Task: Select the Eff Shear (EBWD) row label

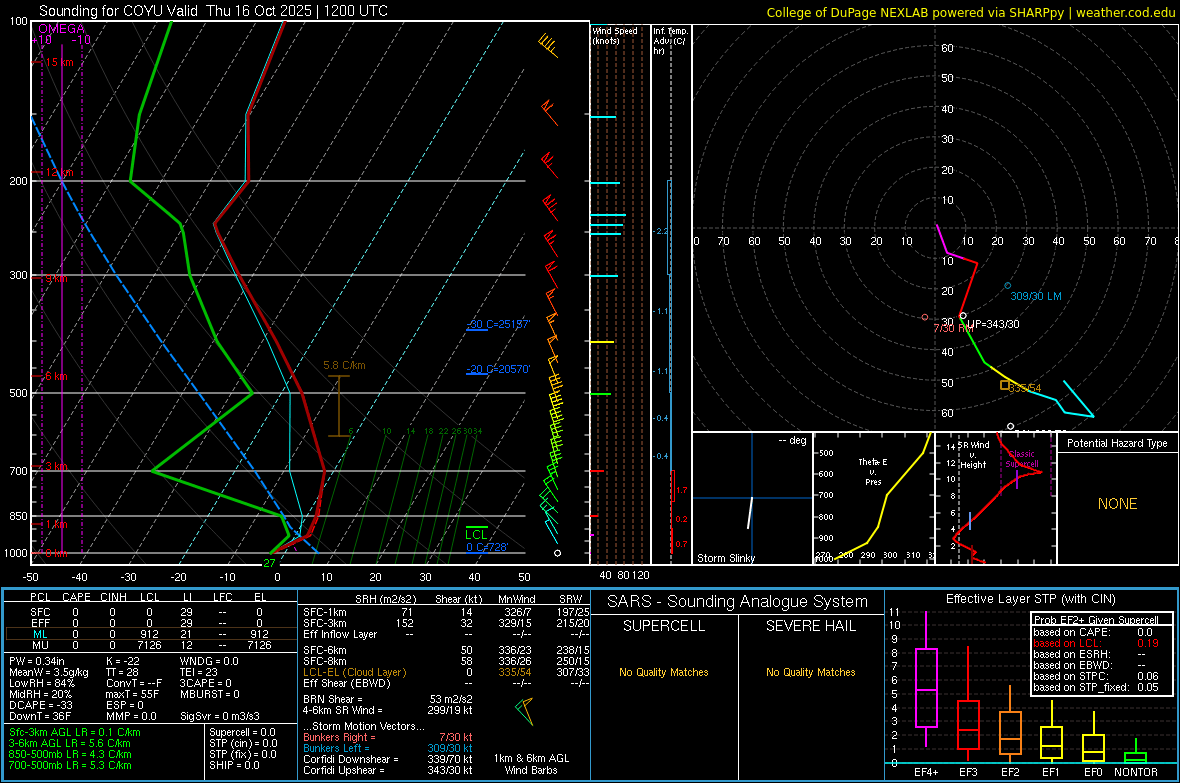Action: pyautogui.click(x=347, y=683)
